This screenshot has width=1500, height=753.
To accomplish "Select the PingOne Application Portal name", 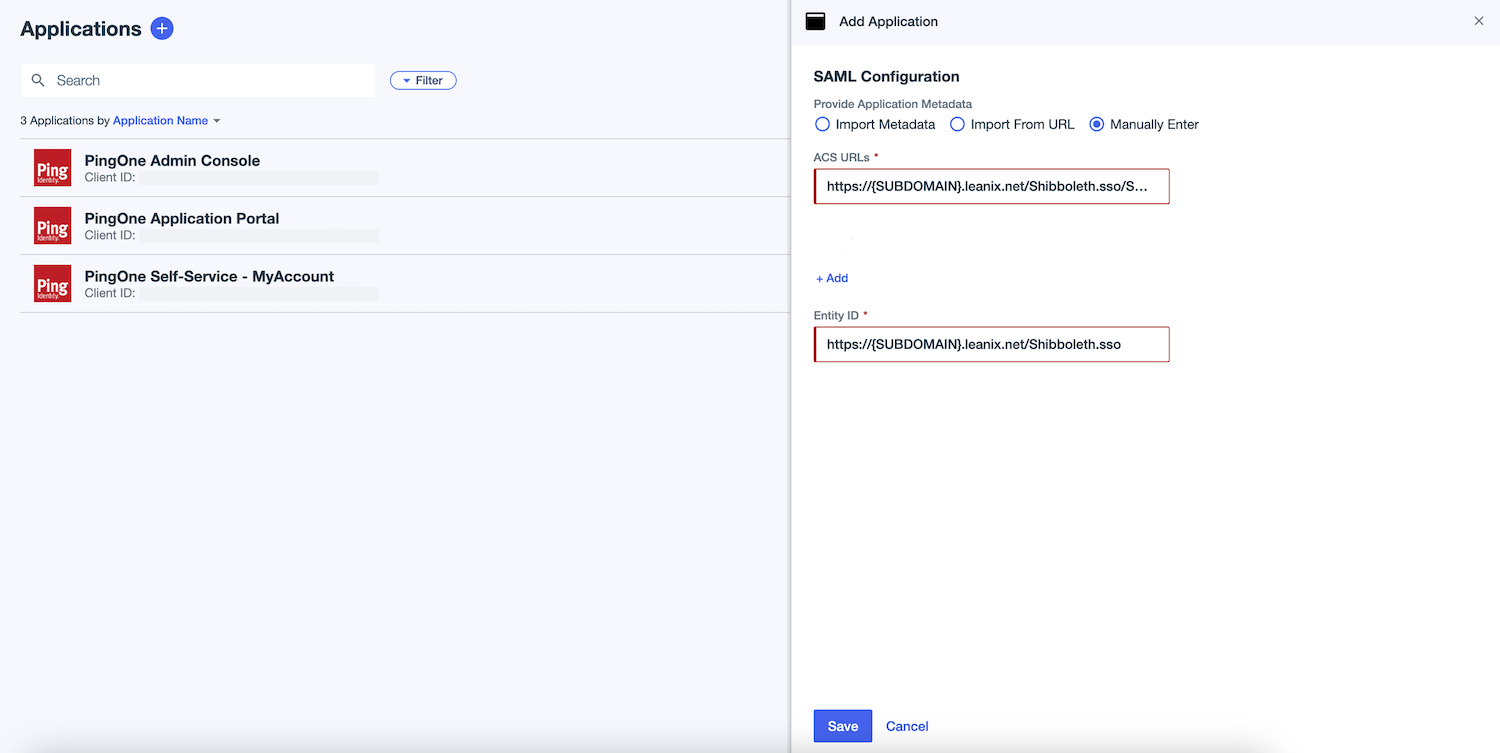I will pyautogui.click(x=182, y=219).
